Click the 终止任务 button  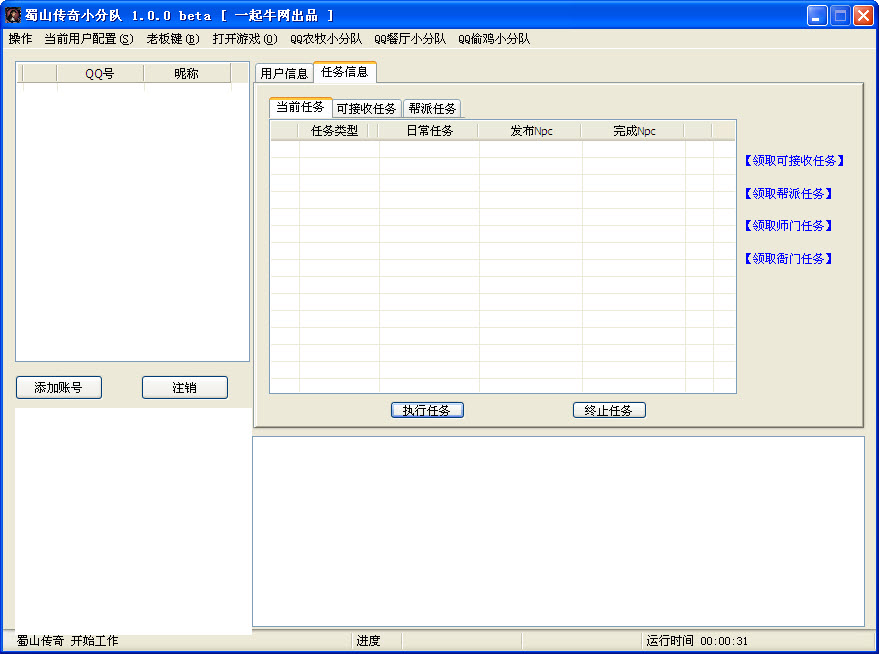point(609,410)
